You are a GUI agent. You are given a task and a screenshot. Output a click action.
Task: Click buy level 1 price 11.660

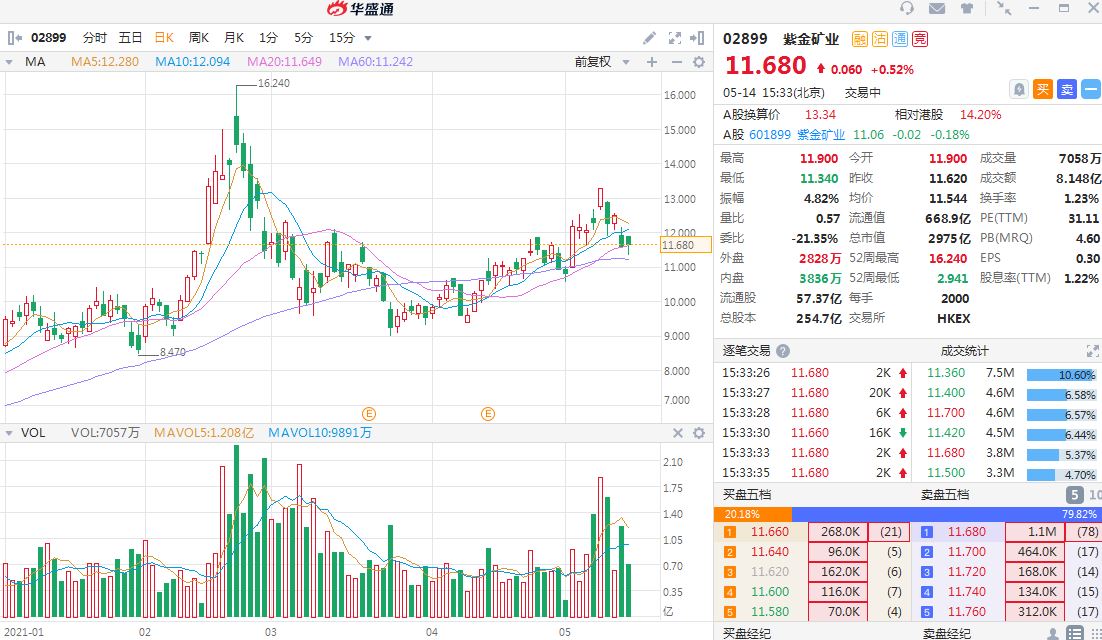pos(770,532)
